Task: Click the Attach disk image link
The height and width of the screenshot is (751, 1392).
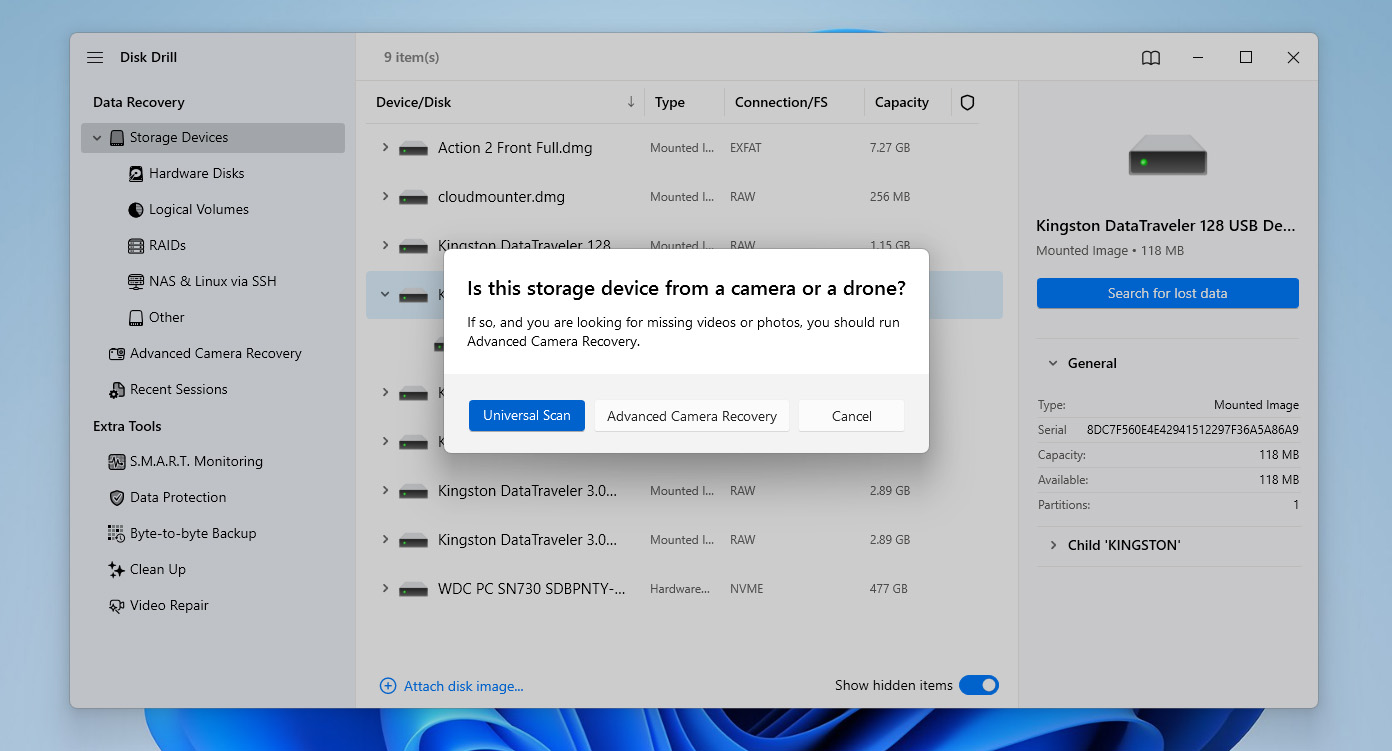Action: (x=463, y=686)
